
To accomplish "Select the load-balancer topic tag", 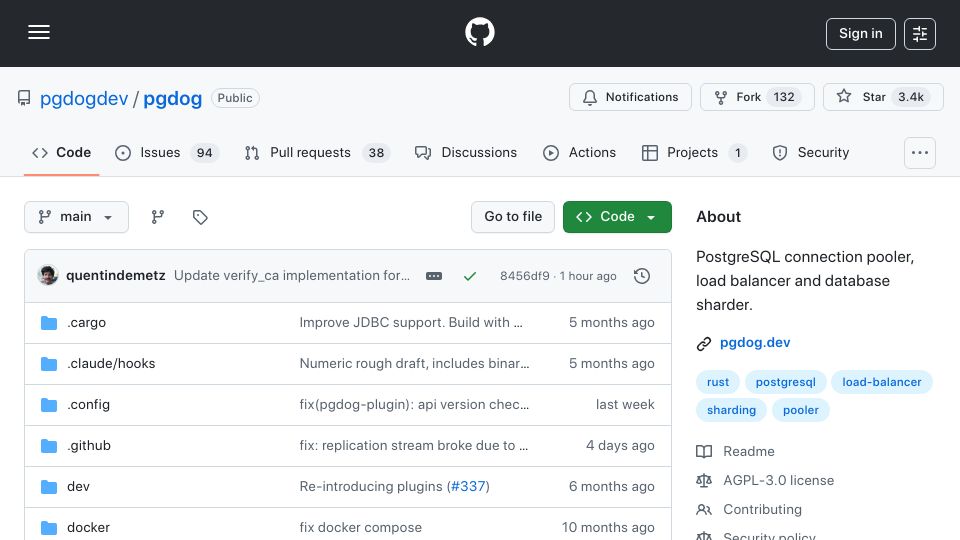I will [x=882, y=382].
